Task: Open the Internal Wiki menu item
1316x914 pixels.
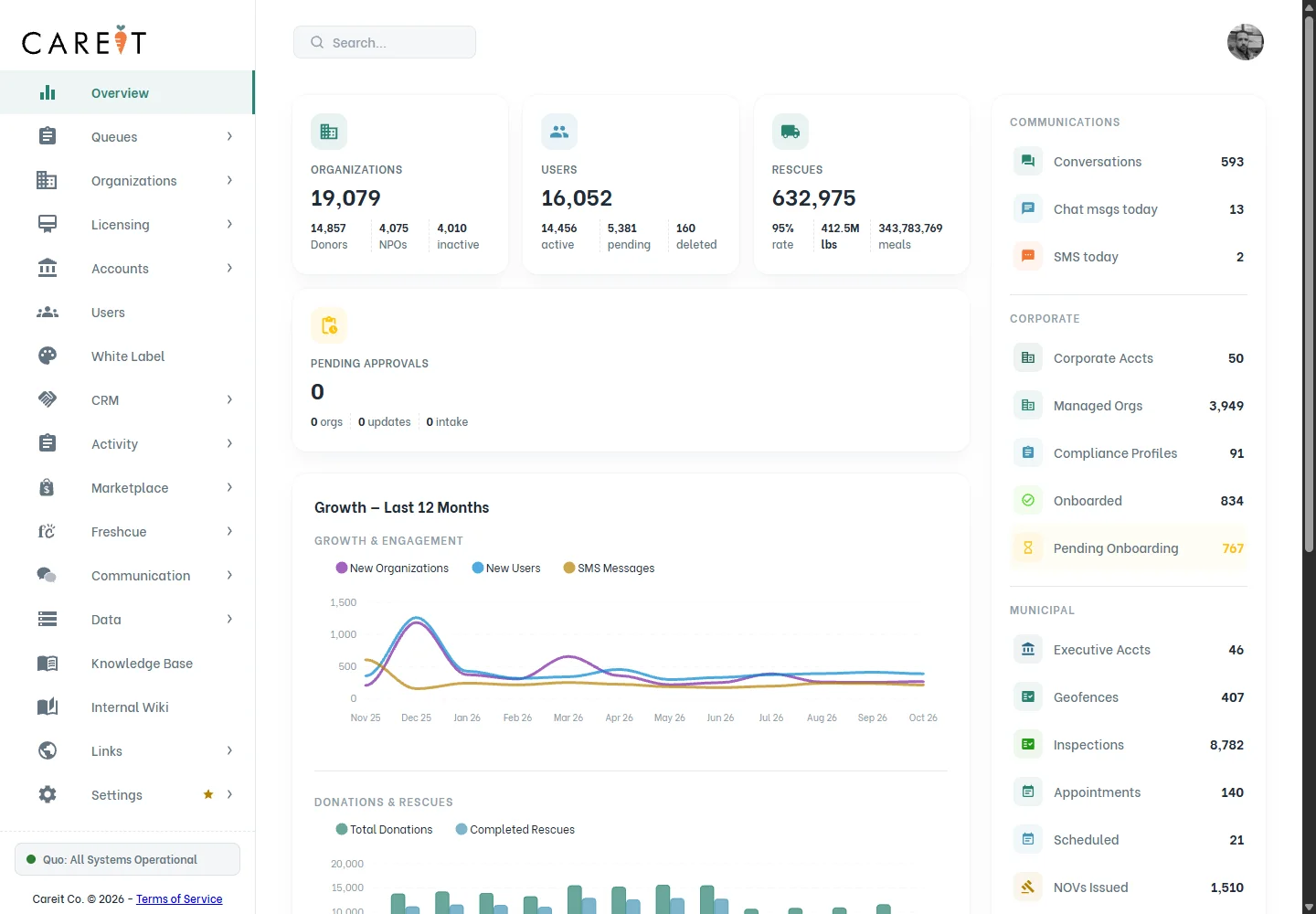Action: click(127, 707)
